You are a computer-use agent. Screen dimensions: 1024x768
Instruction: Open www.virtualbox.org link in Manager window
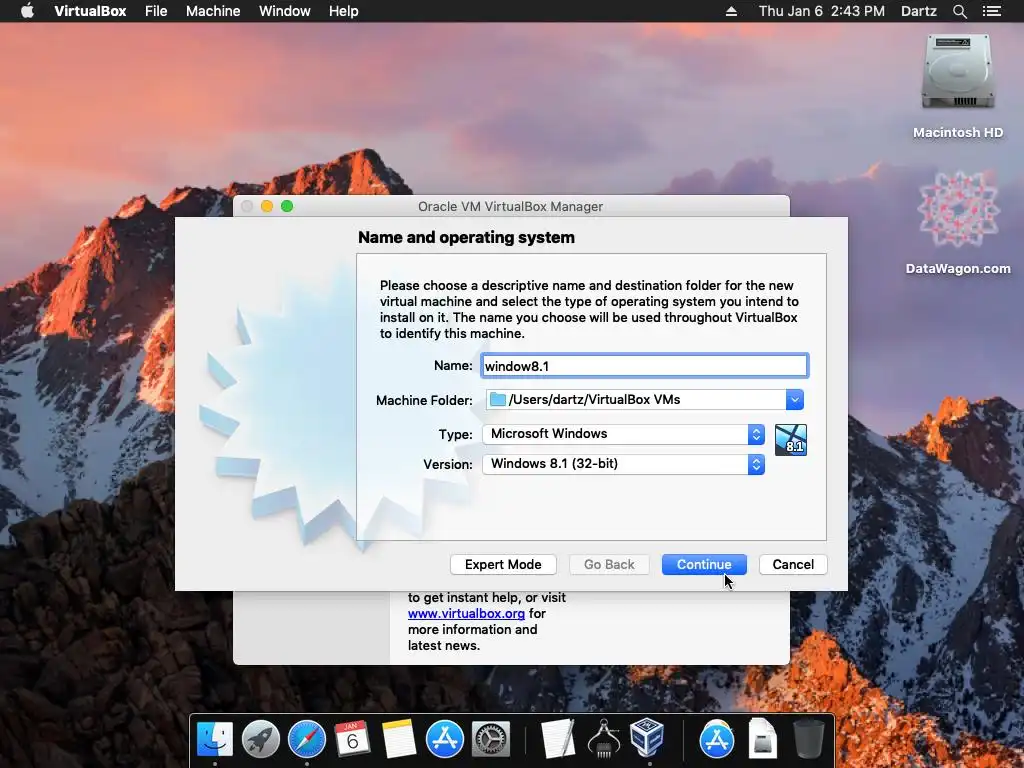coord(466,614)
